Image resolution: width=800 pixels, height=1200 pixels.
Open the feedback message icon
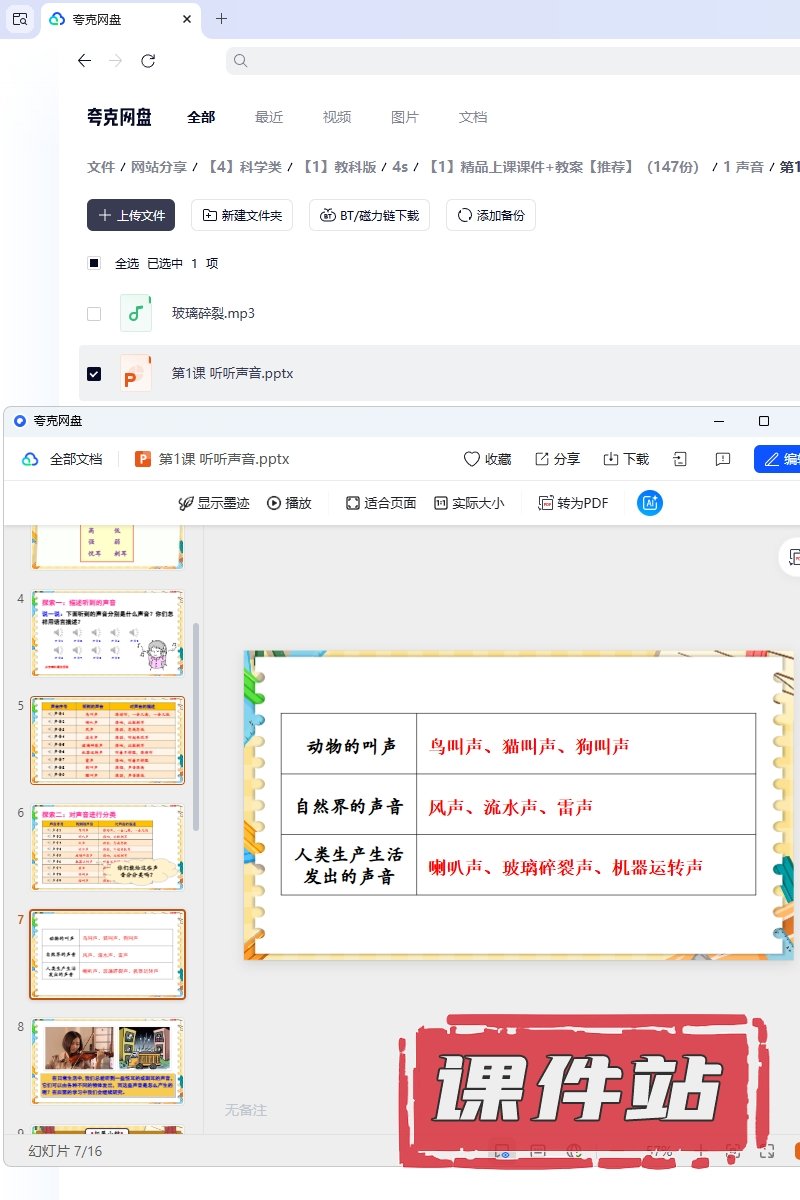point(723,459)
